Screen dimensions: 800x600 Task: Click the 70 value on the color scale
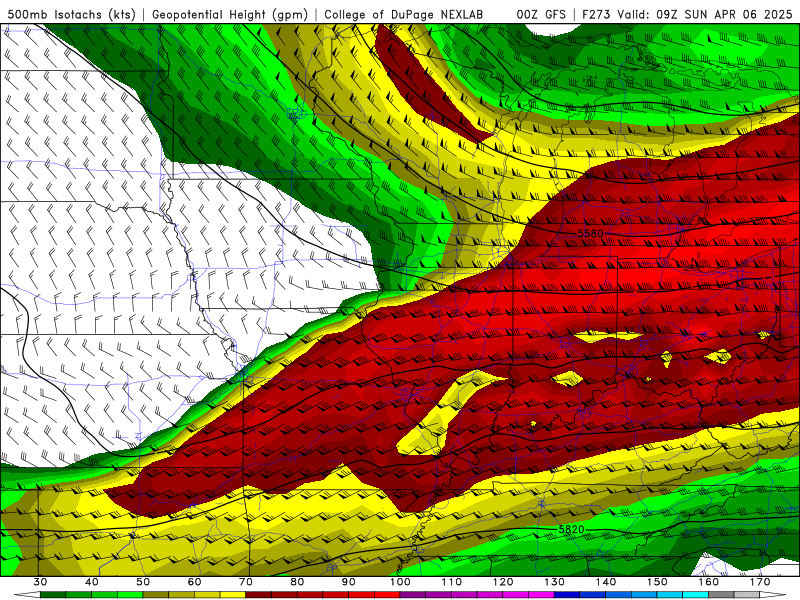point(246,582)
